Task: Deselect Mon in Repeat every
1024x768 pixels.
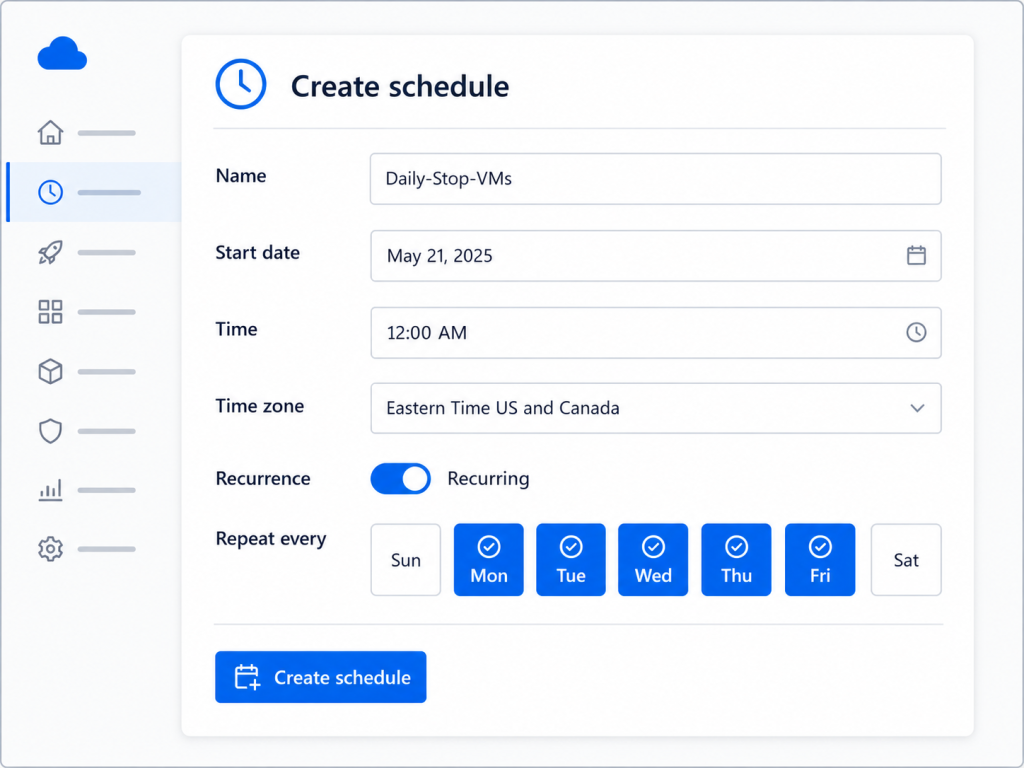Action: coord(488,560)
